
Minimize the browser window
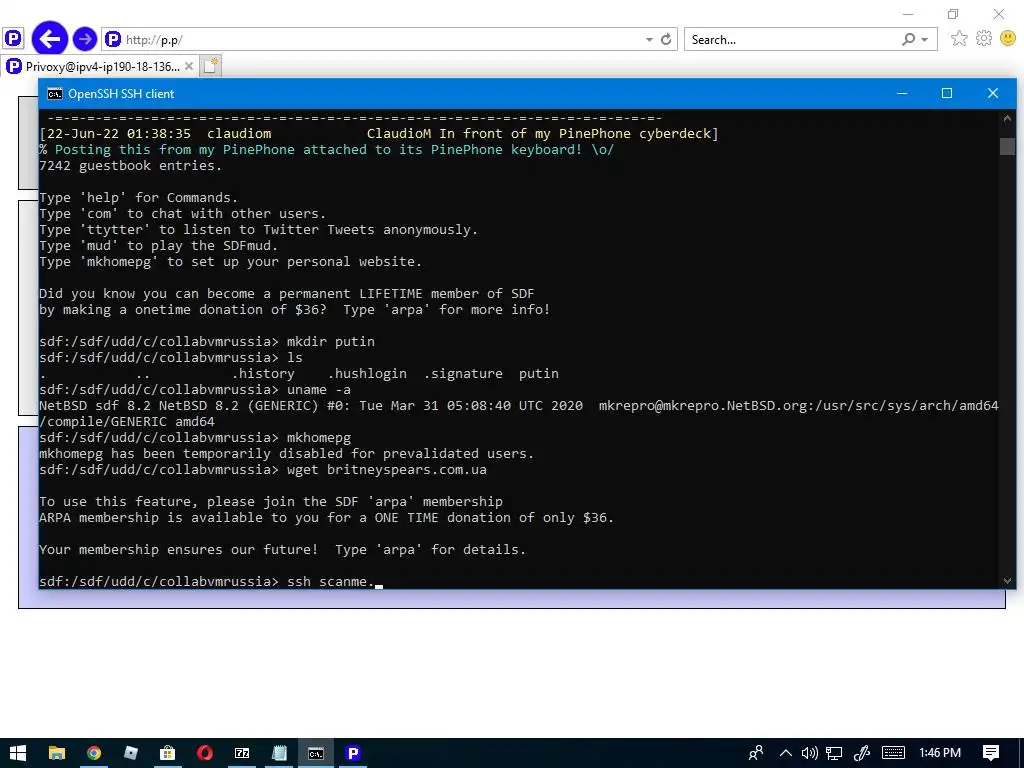pyautogui.click(x=908, y=14)
